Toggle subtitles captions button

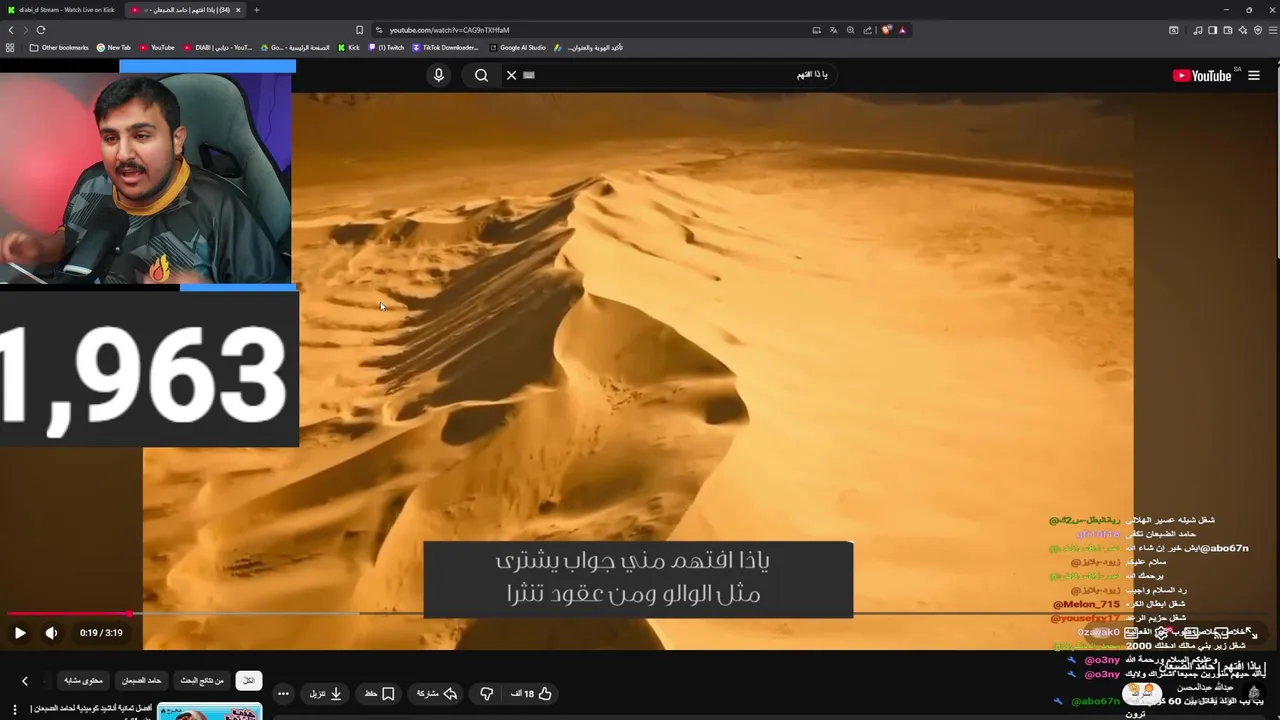click(x=1131, y=633)
